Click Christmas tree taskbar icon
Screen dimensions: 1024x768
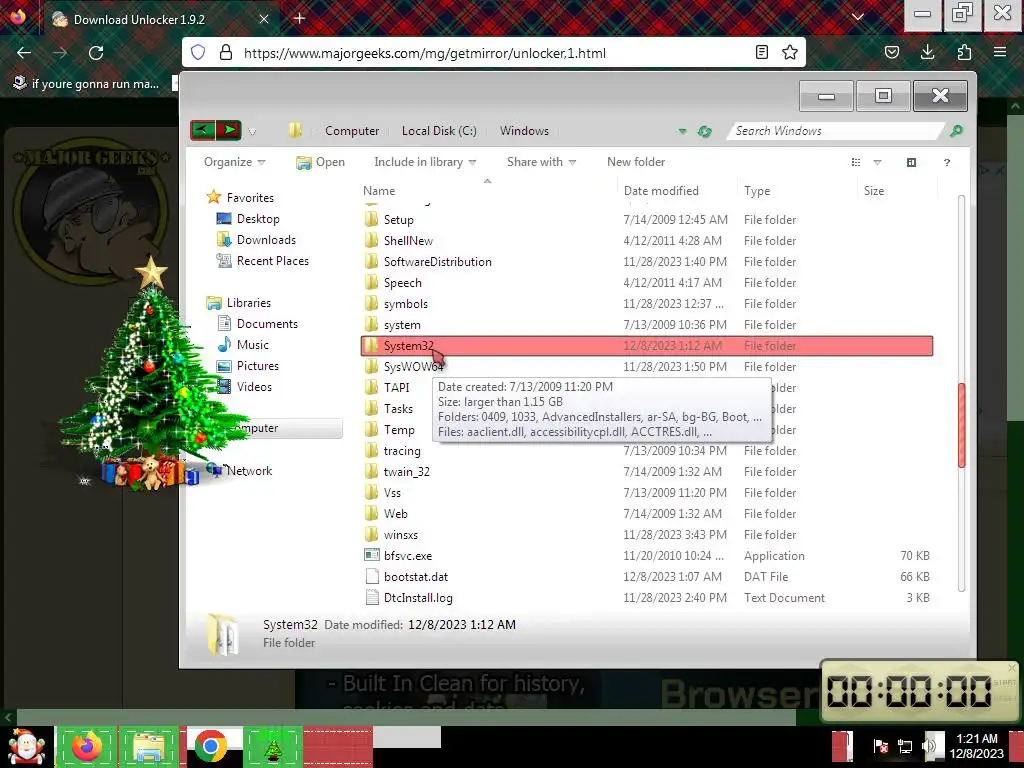point(273,746)
